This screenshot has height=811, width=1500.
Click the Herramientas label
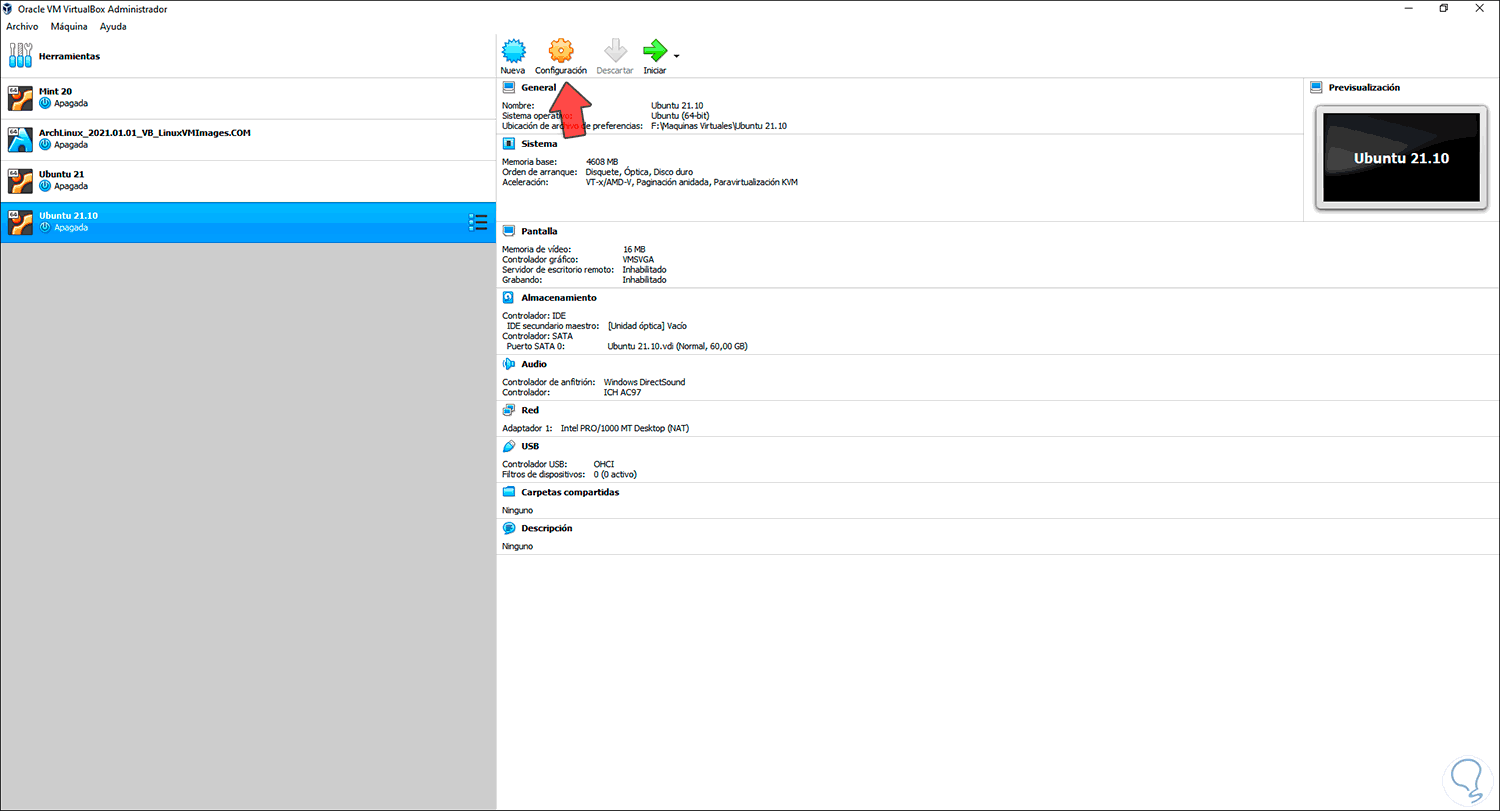click(69, 57)
